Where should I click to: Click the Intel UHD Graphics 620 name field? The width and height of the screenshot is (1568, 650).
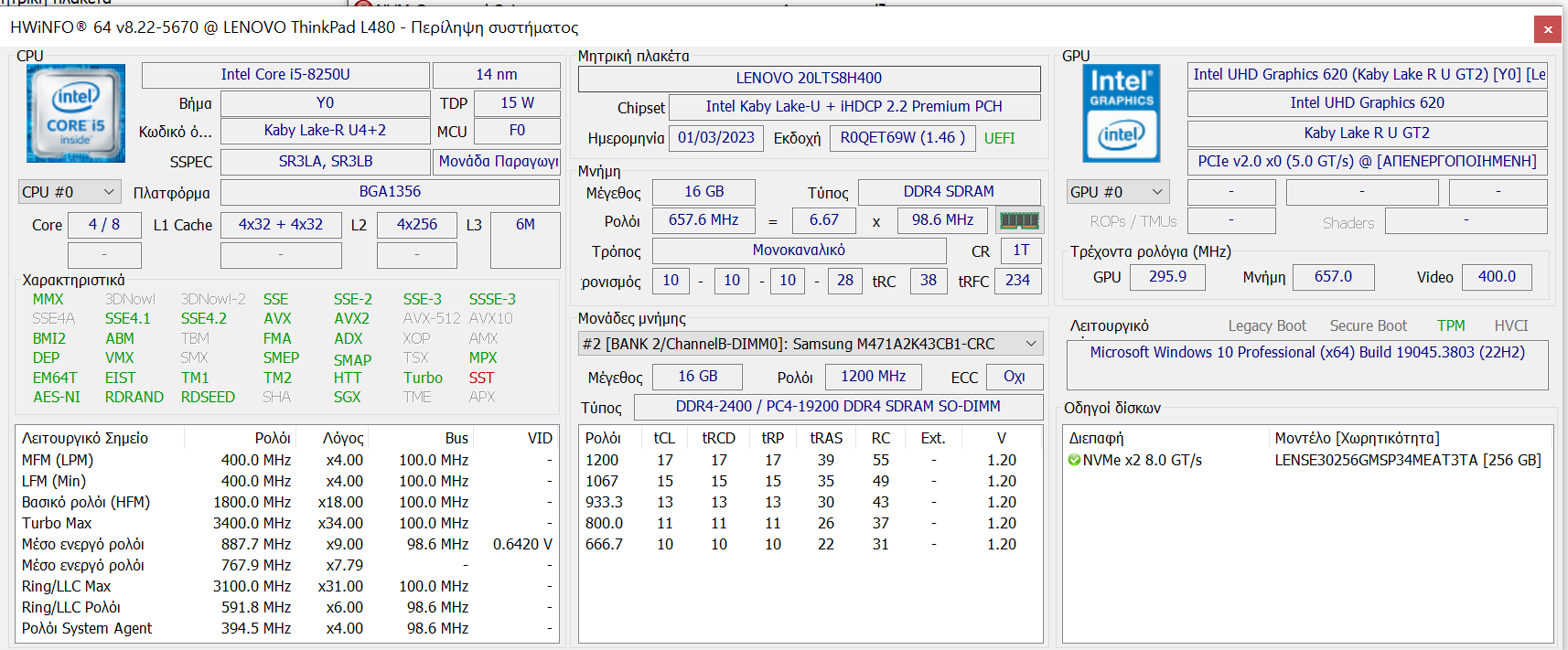click(x=1367, y=103)
